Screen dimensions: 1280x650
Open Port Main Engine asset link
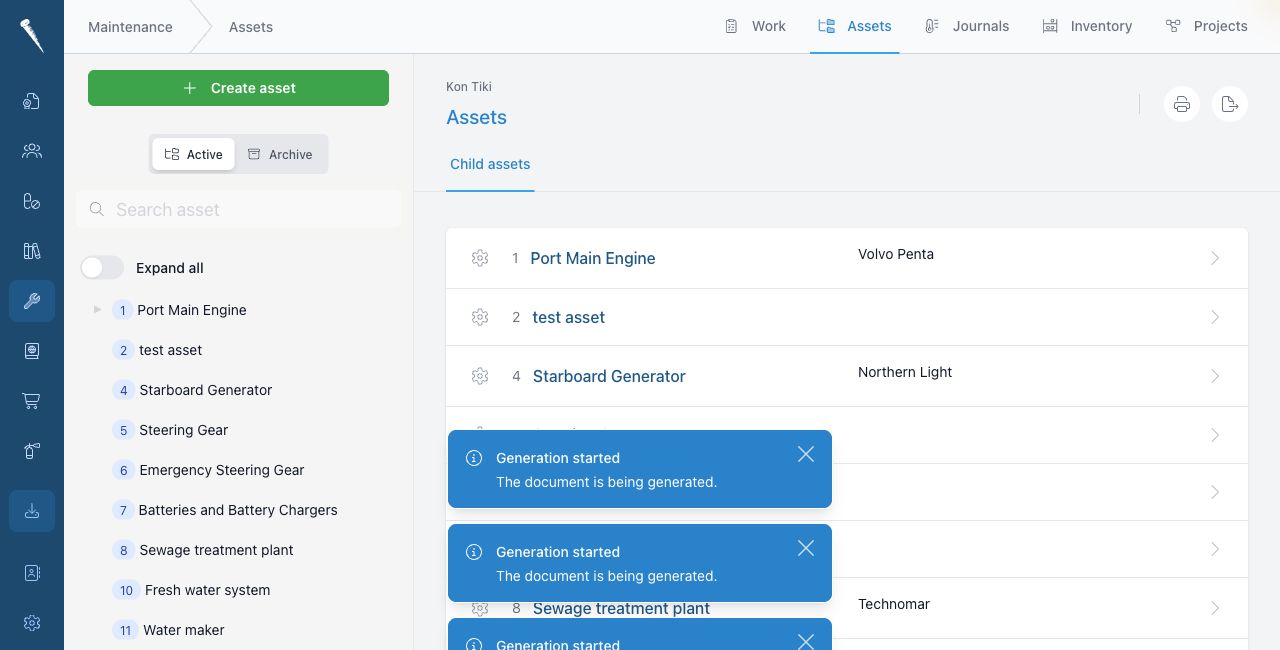[593, 258]
